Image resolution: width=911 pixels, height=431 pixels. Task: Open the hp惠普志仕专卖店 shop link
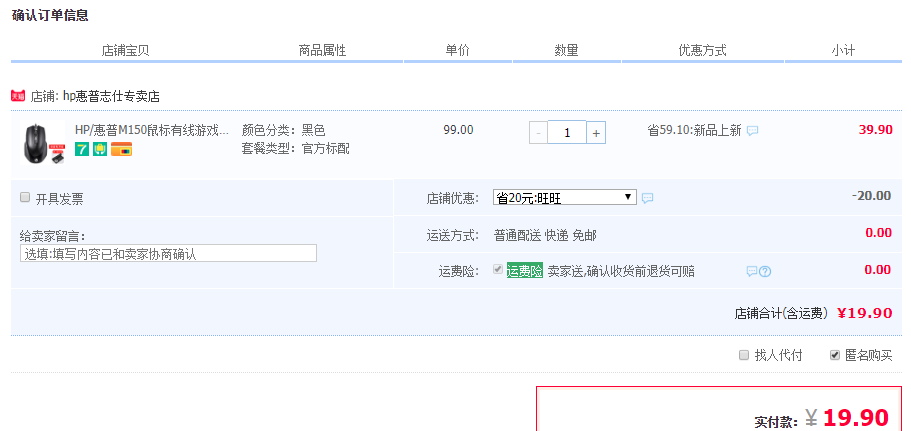[111, 96]
